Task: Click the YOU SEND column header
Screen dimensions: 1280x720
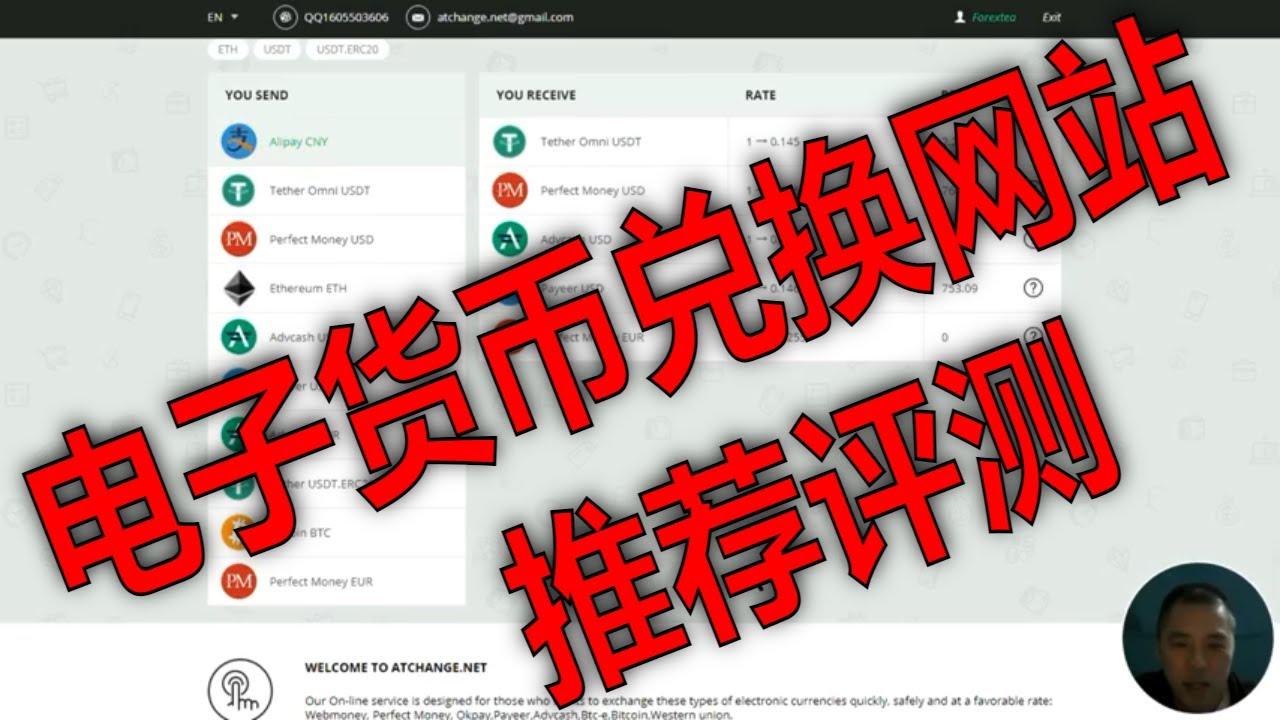Action: (x=256, y=95)
